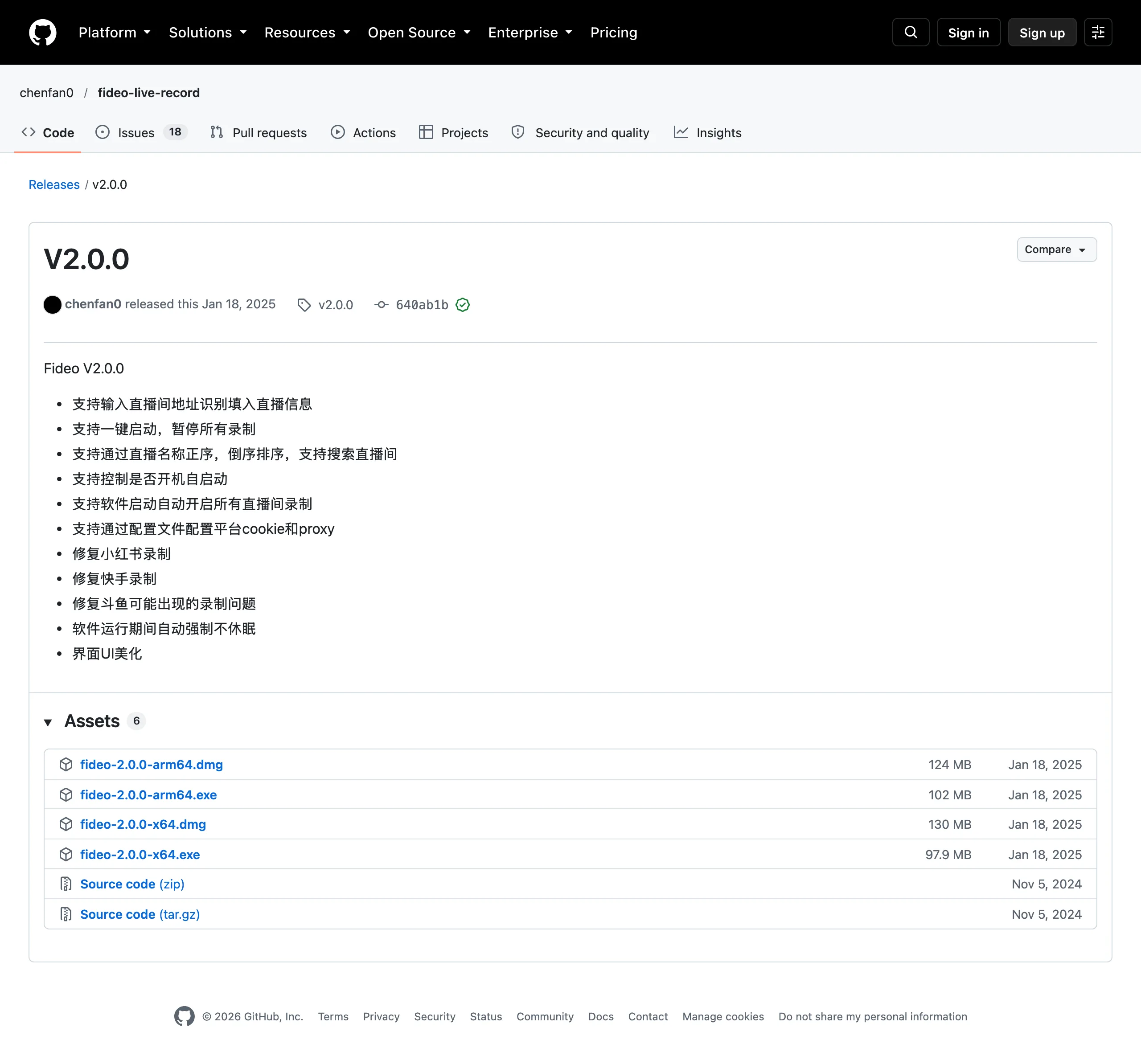Open the fideo-live-record repository link
Screen dimensions: 1141x1064
[149, 92]
